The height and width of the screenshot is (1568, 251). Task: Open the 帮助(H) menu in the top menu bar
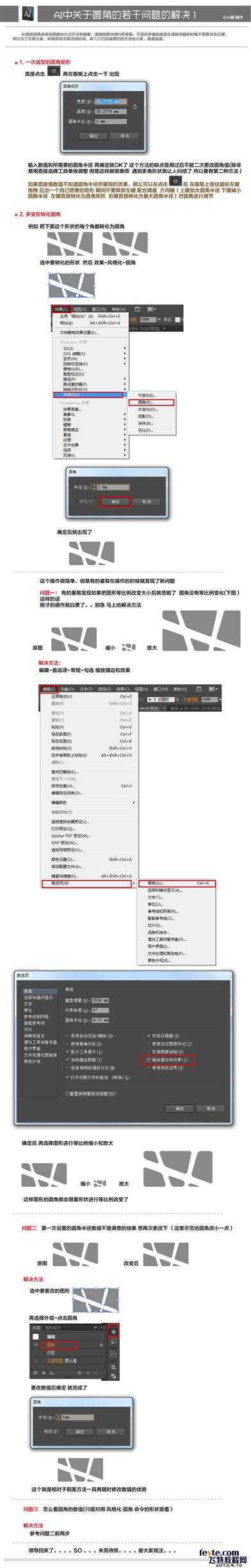(x=118, y=310)
